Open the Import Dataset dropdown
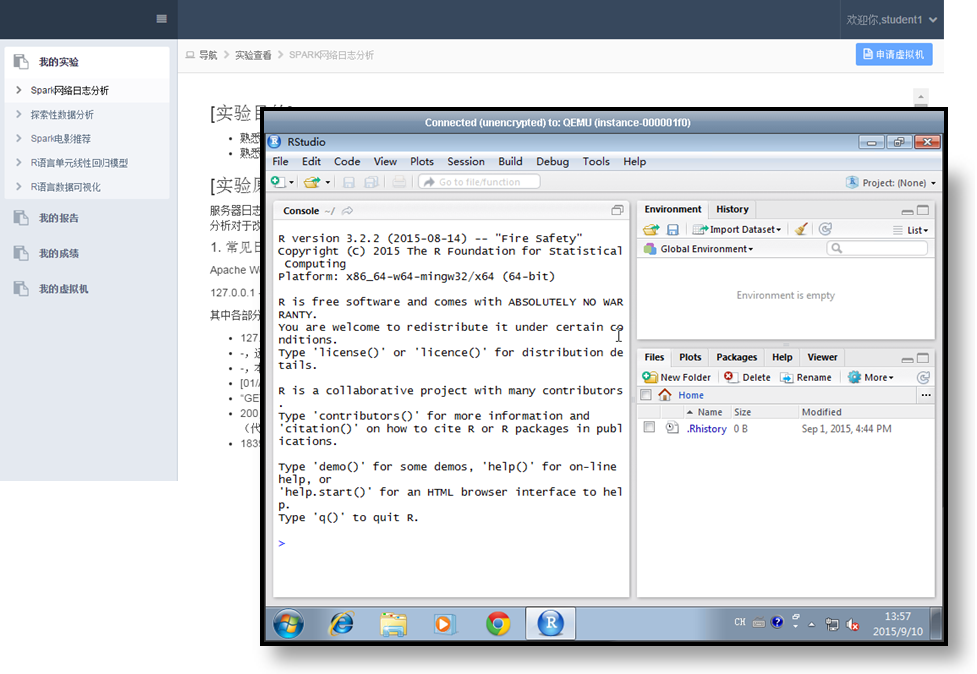 click(738, 229)
